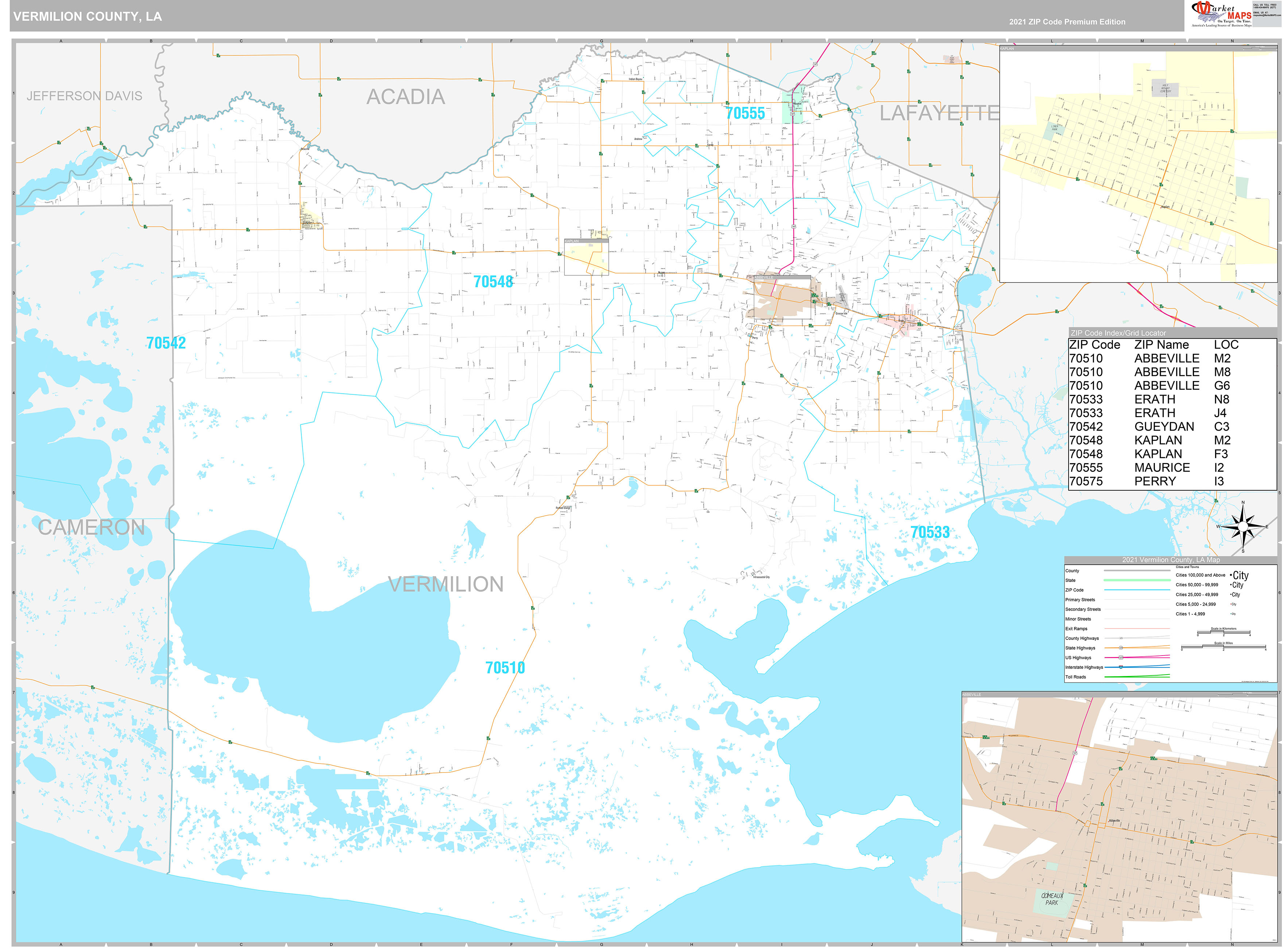The width and height of the screenshot is (1288, 948).
Task: Select ZIP label 70548 on the map
Action: [x=493, y=282]
